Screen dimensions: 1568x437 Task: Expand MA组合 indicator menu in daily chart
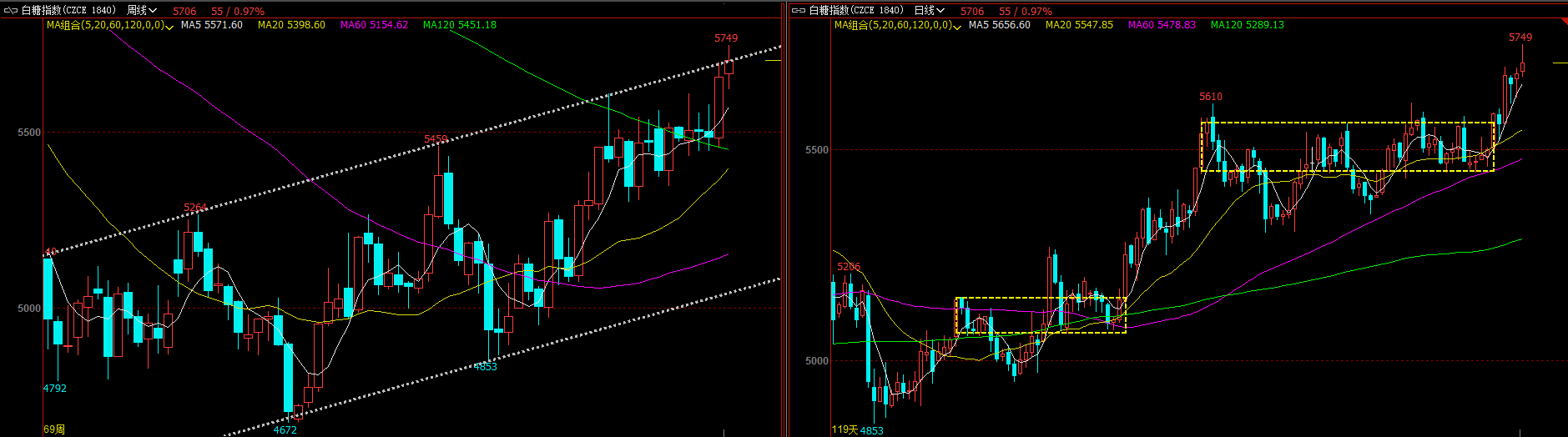pos(957,27)
